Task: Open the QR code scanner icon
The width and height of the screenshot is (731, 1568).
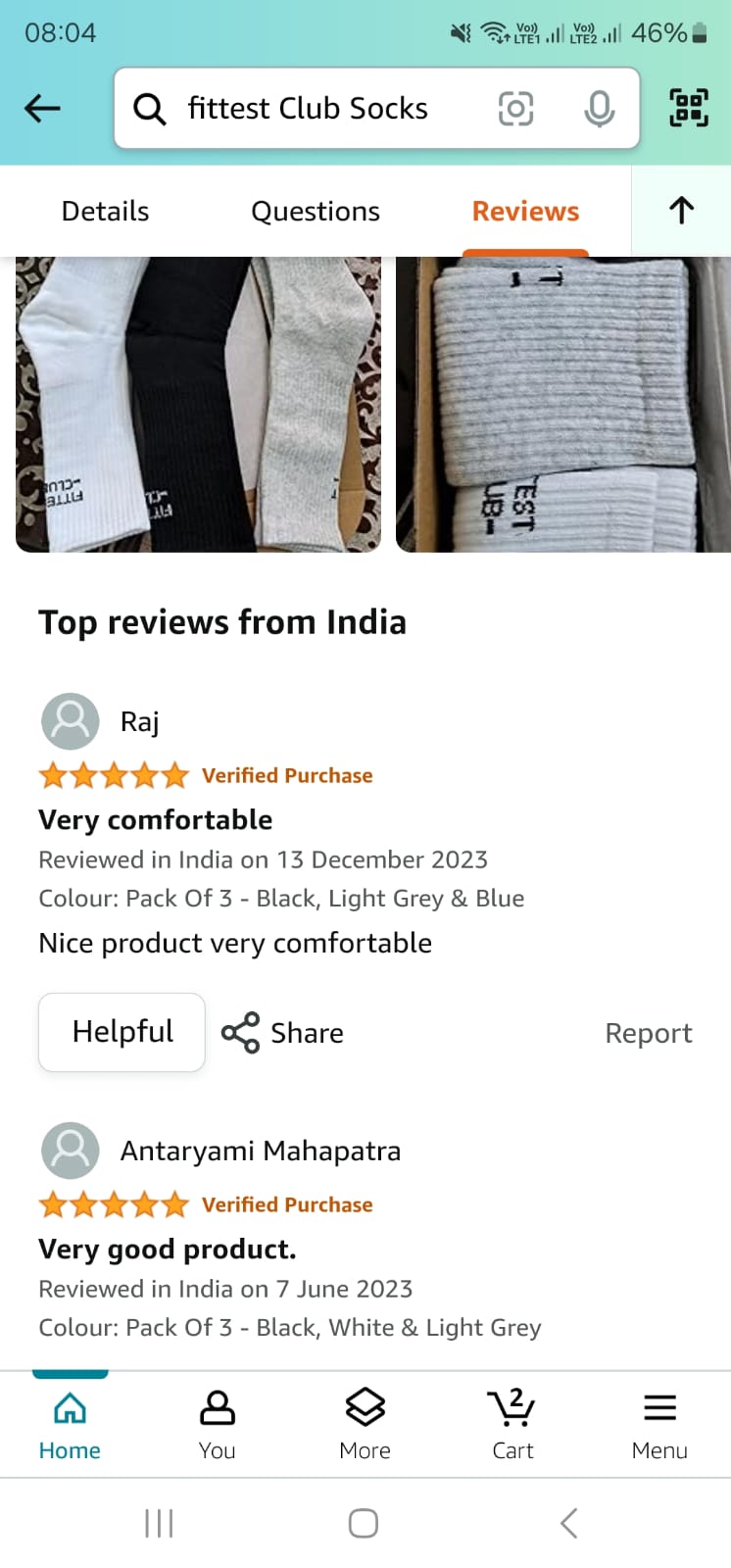Action: pos(689,108)
